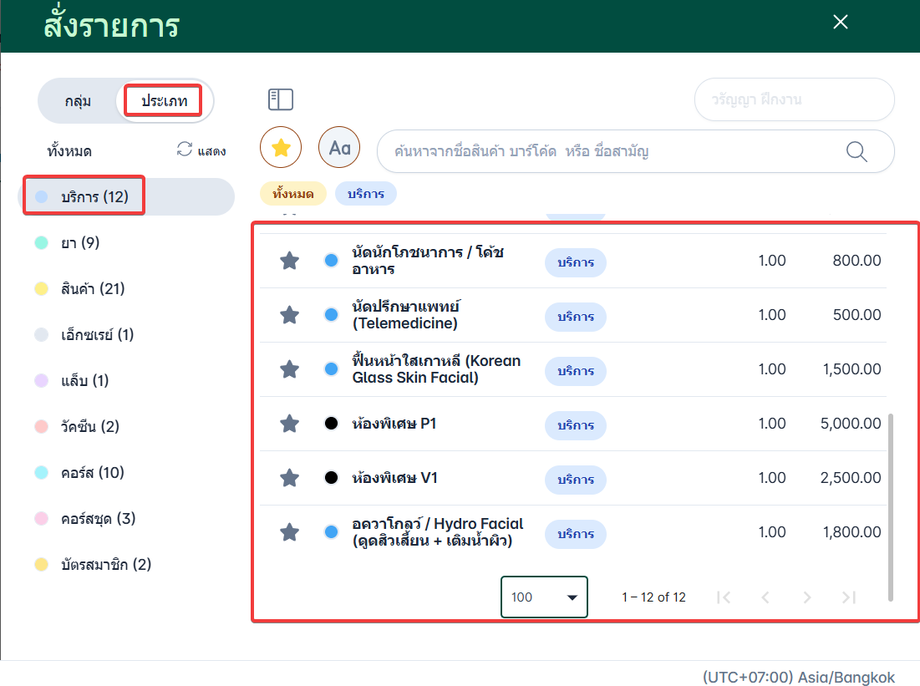Click the magnifier search icon
920x686 pixels.
[856, 151]
